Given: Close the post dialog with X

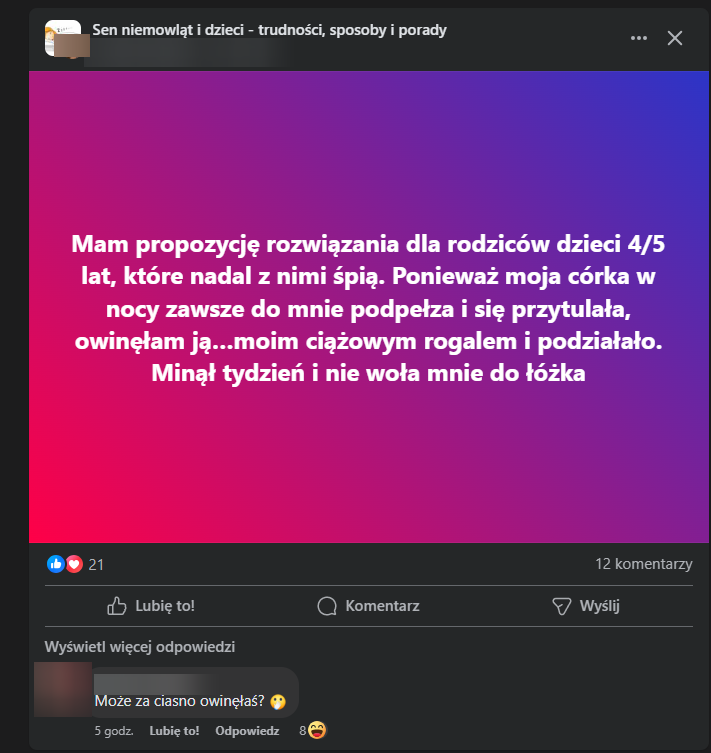Looking at the screenshot, I should 675,38.
